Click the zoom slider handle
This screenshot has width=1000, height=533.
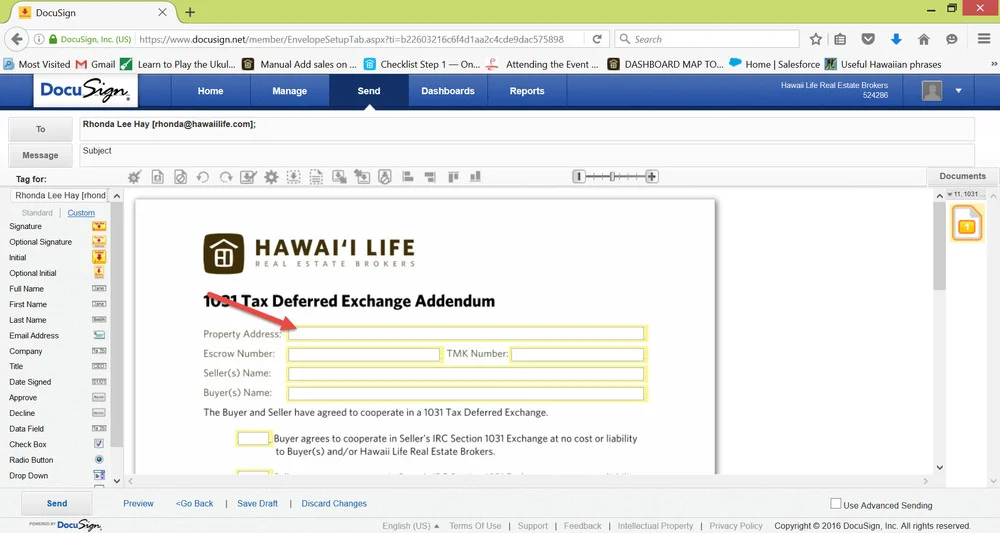point(612,177)
